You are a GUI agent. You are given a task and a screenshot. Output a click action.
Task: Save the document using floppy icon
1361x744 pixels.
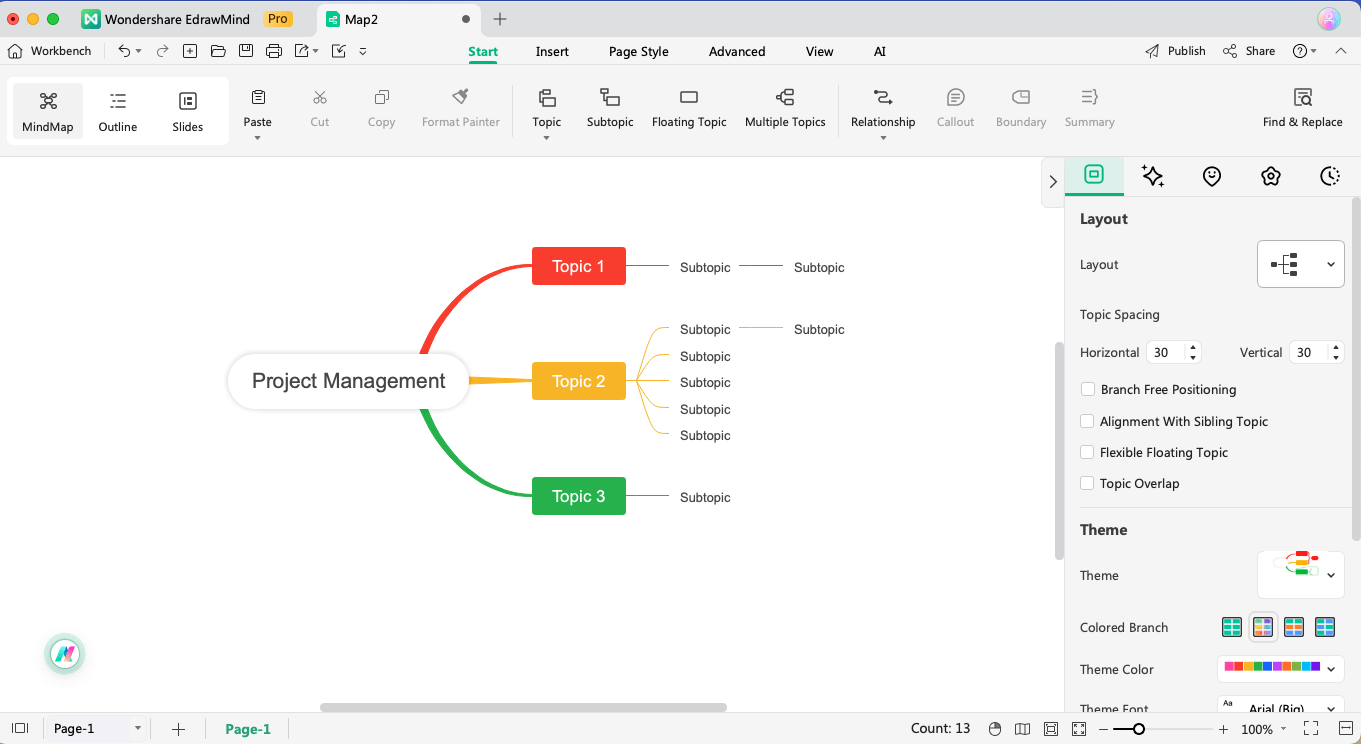(246, 51)
